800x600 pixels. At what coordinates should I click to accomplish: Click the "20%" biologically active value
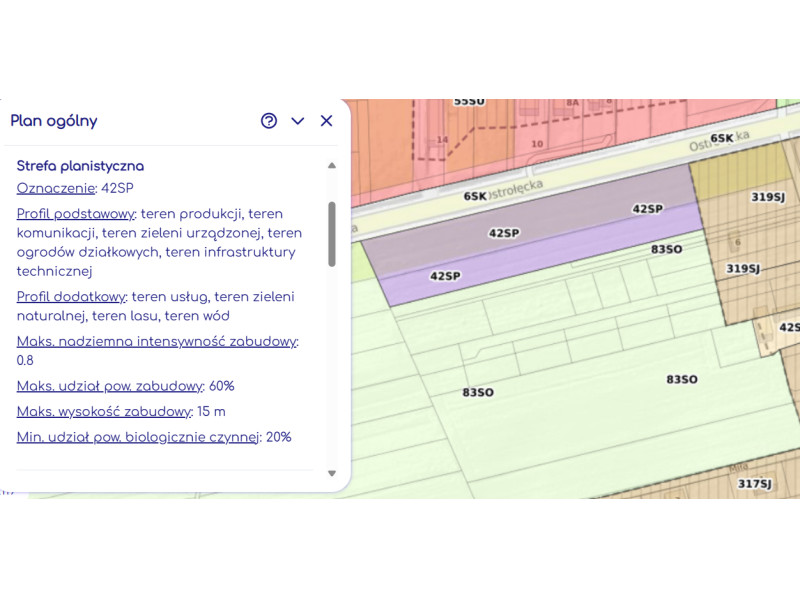(279, 437)
